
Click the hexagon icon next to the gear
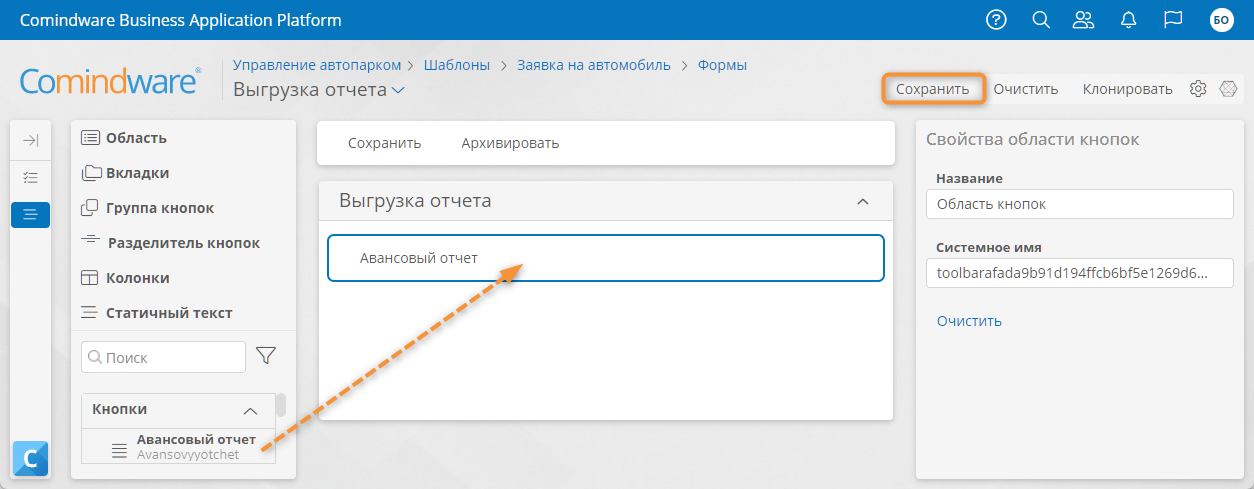pos(1228,89)
